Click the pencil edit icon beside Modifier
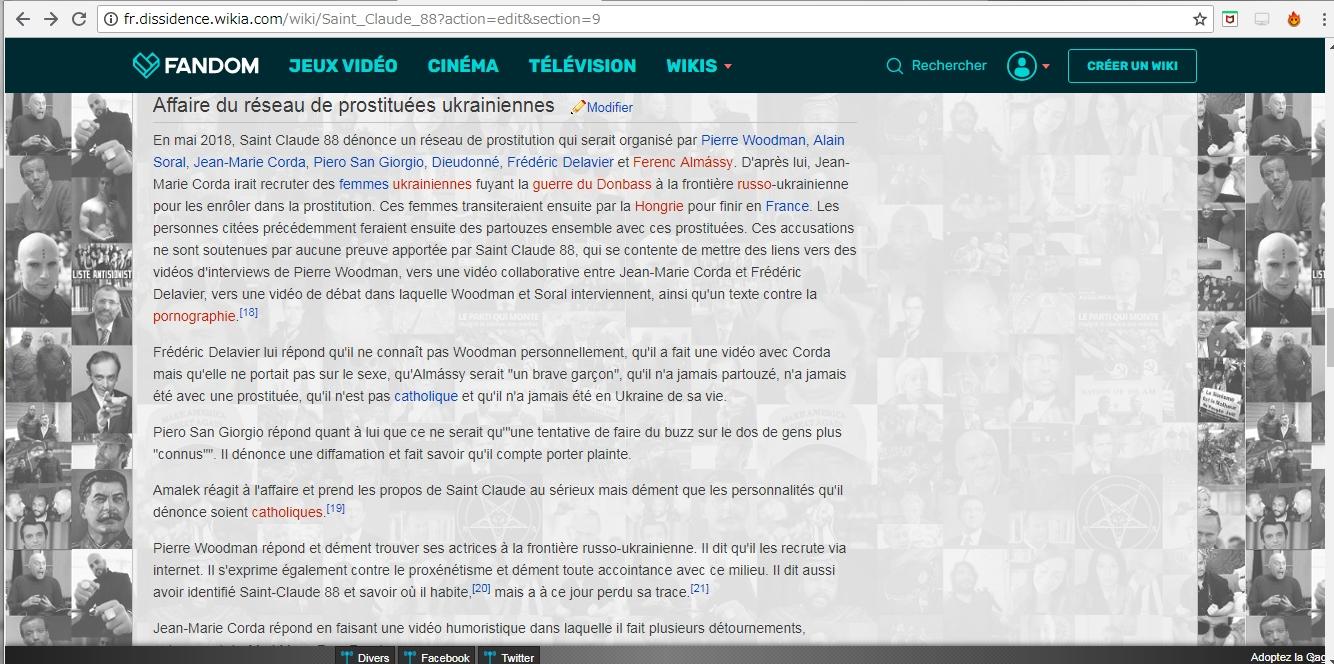1334x664 pixels. 577,107
